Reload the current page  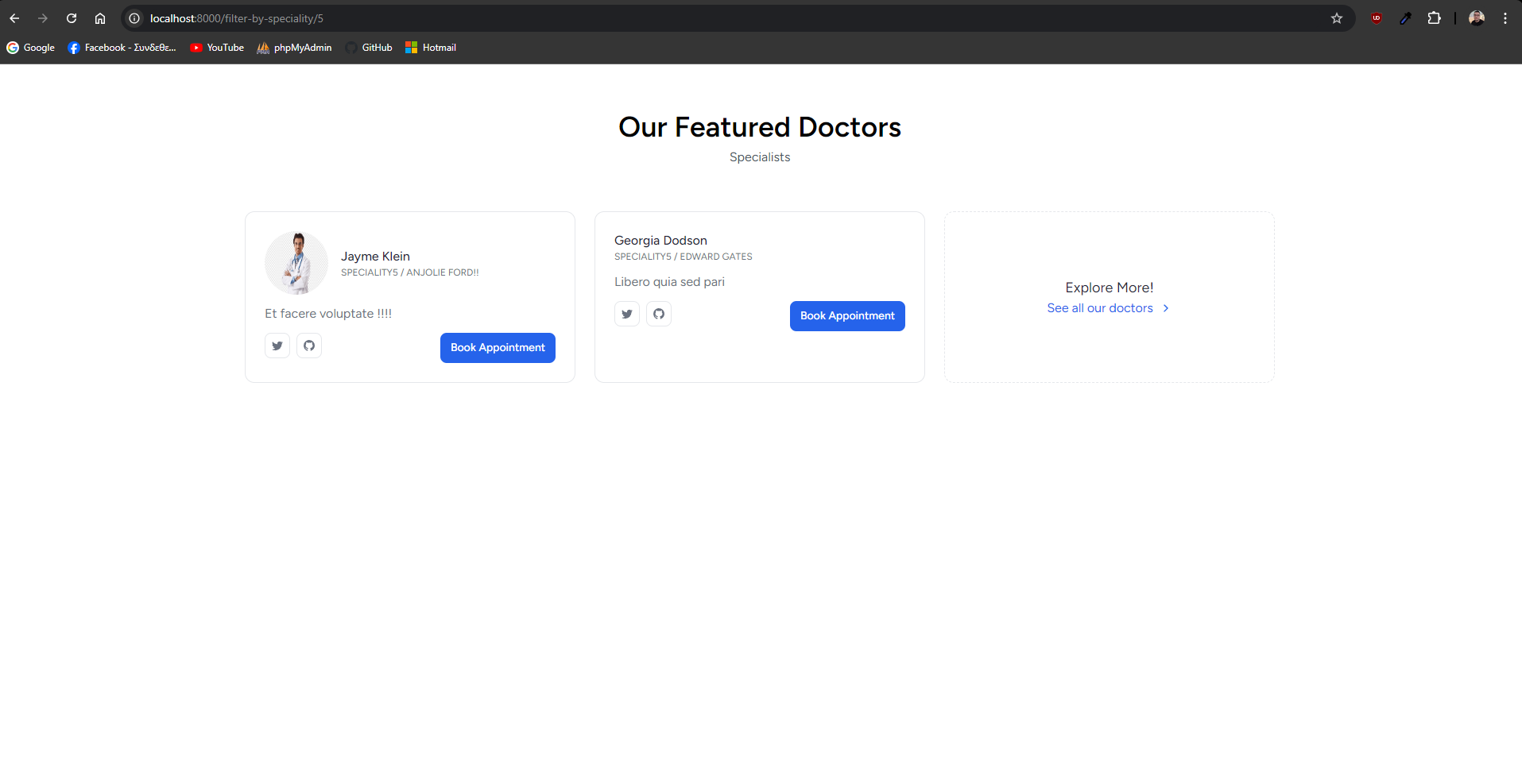72,18
